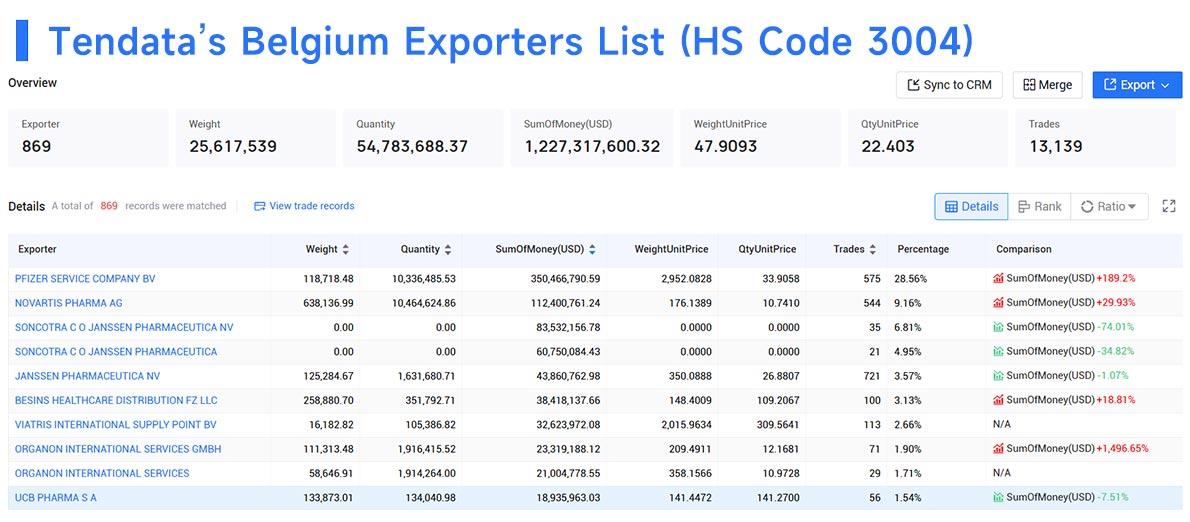Click comparison icon next to -1.07%
The image size is (1190, 522).
point(998,376)
